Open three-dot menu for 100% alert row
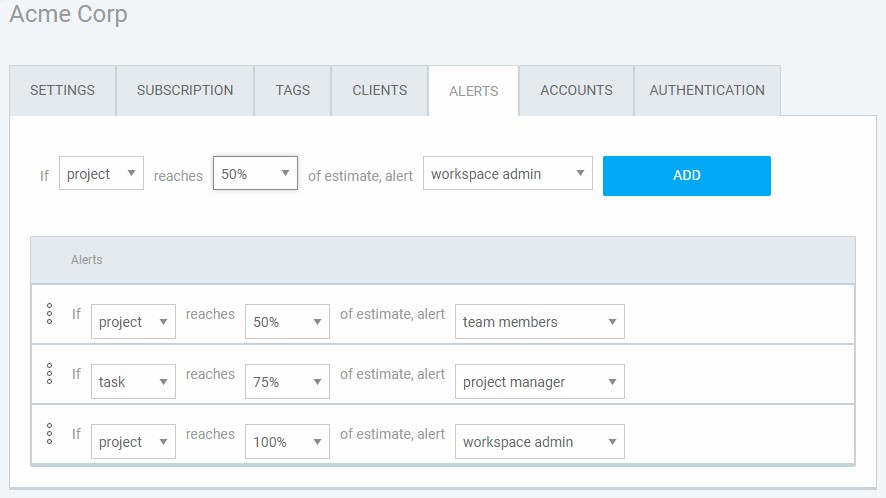 click(x=50, y=434)
